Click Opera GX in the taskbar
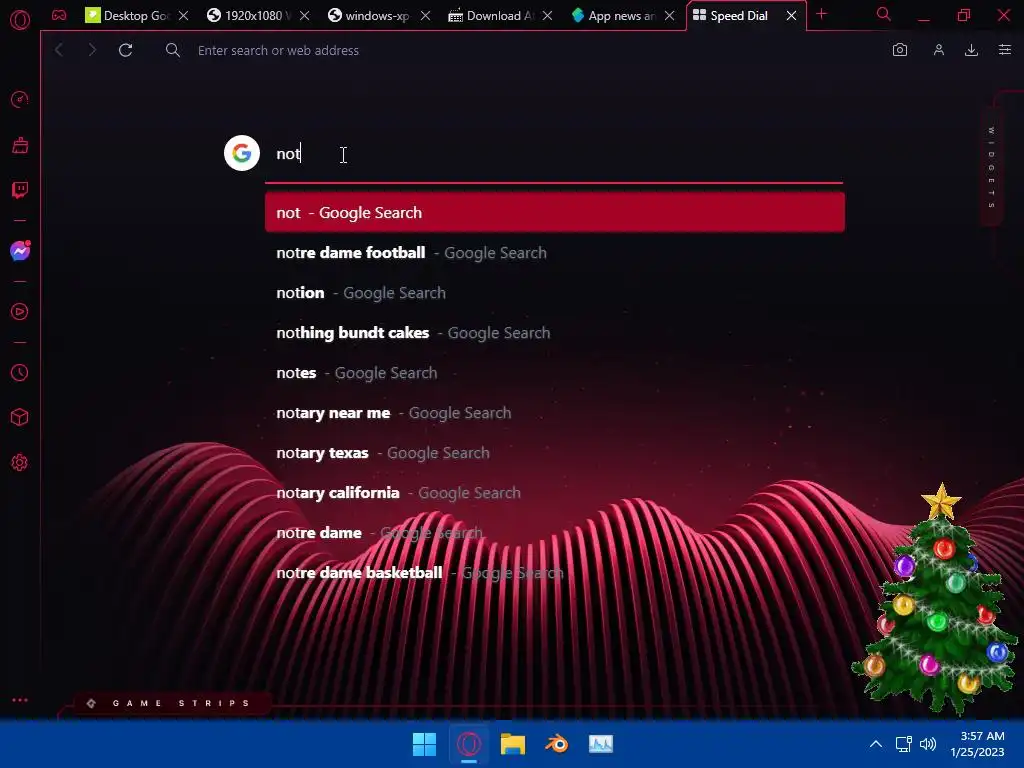The width and height of the screenshot is (1024, 768). click(469, 744)
